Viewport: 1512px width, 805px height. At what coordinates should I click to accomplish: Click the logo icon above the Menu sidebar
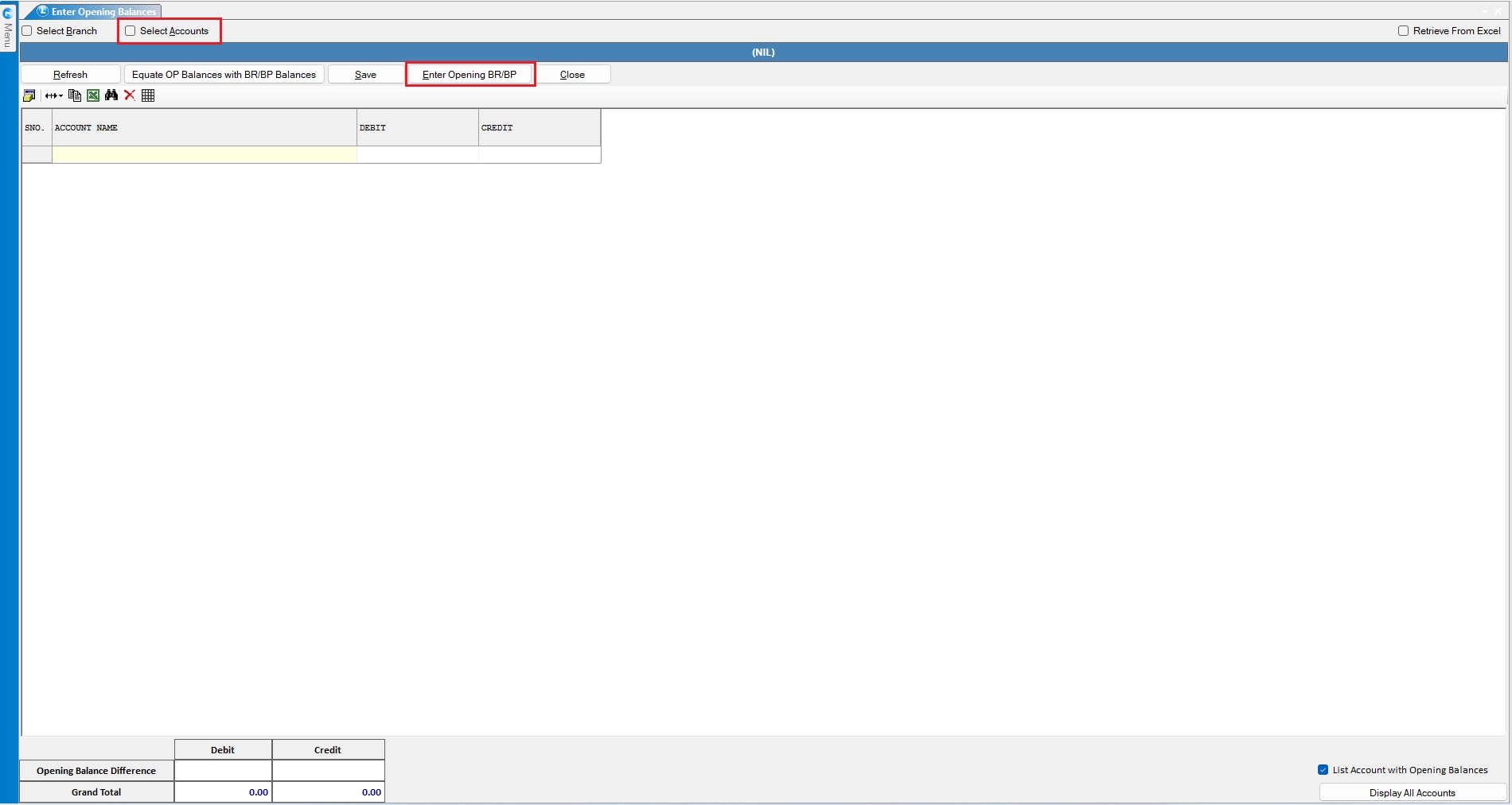tap(8, 13)
